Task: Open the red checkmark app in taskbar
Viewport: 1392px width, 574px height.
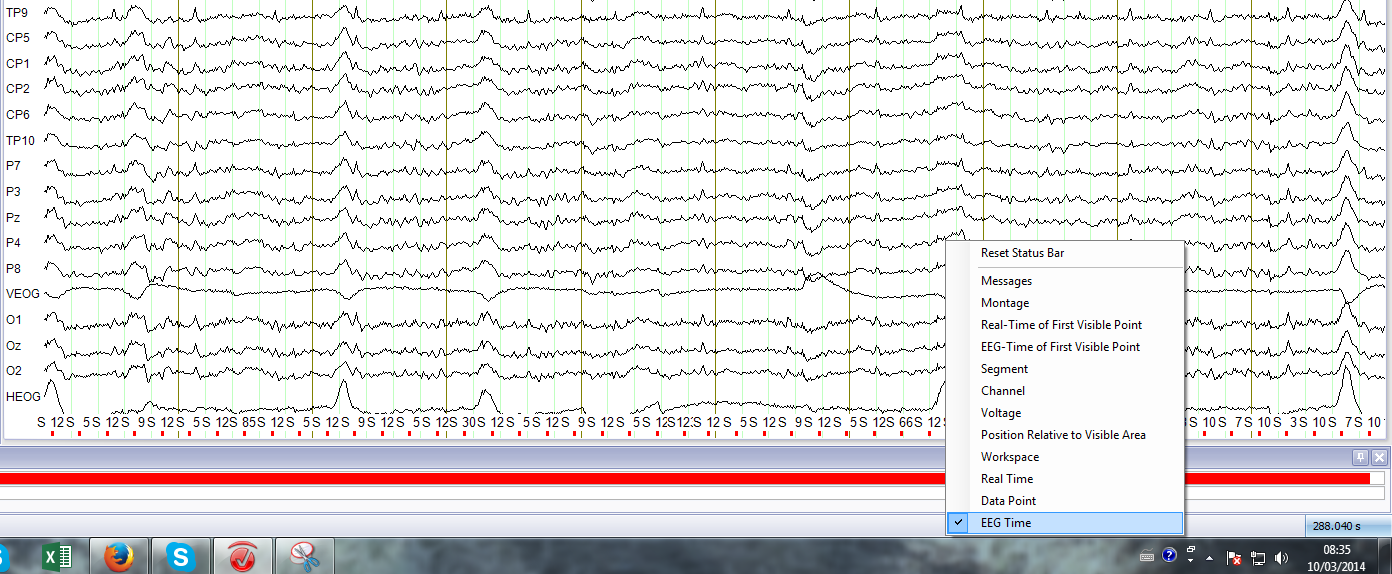Action: click(242, 556)
